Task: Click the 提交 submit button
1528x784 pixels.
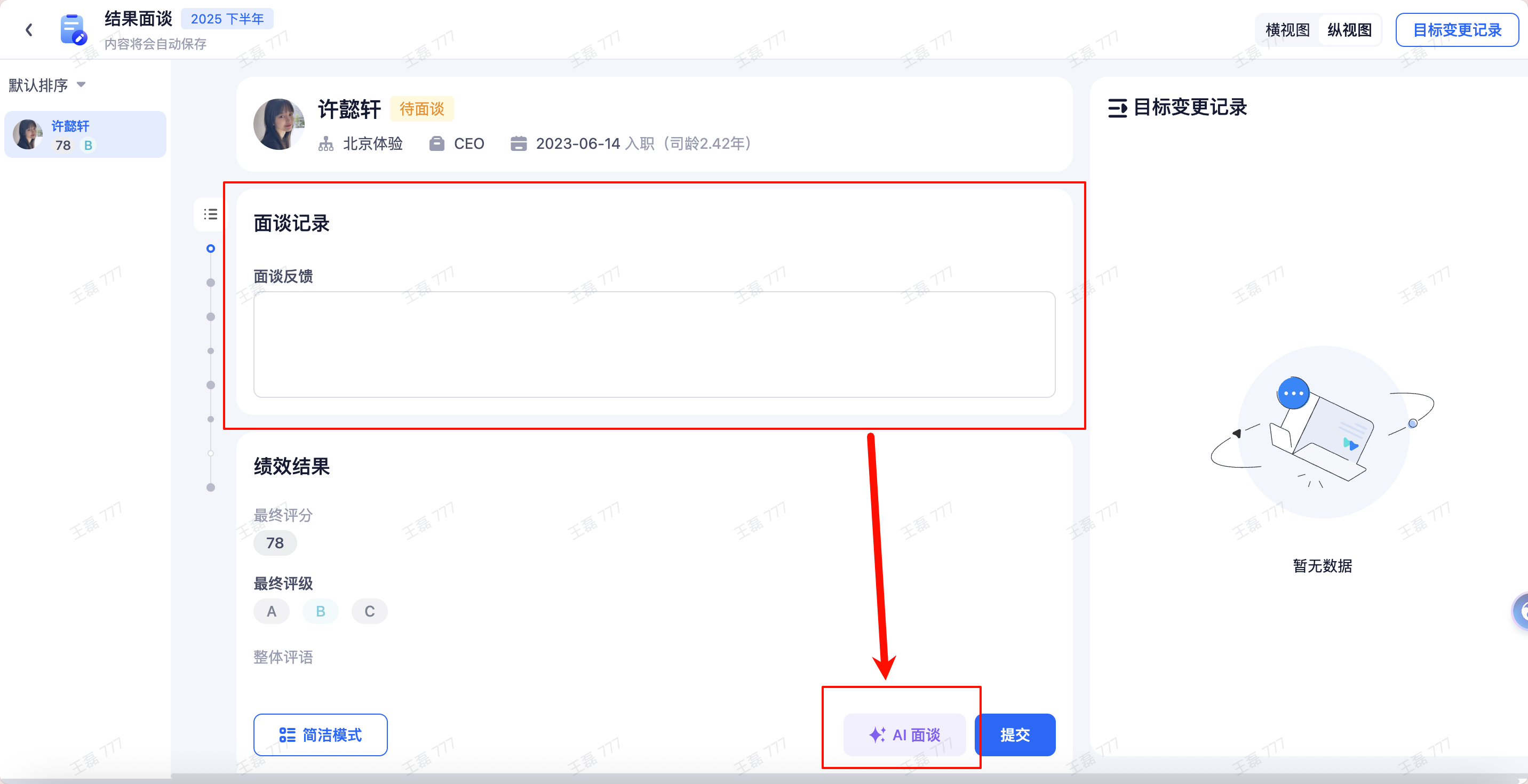Action: (x=1015, y=735)
